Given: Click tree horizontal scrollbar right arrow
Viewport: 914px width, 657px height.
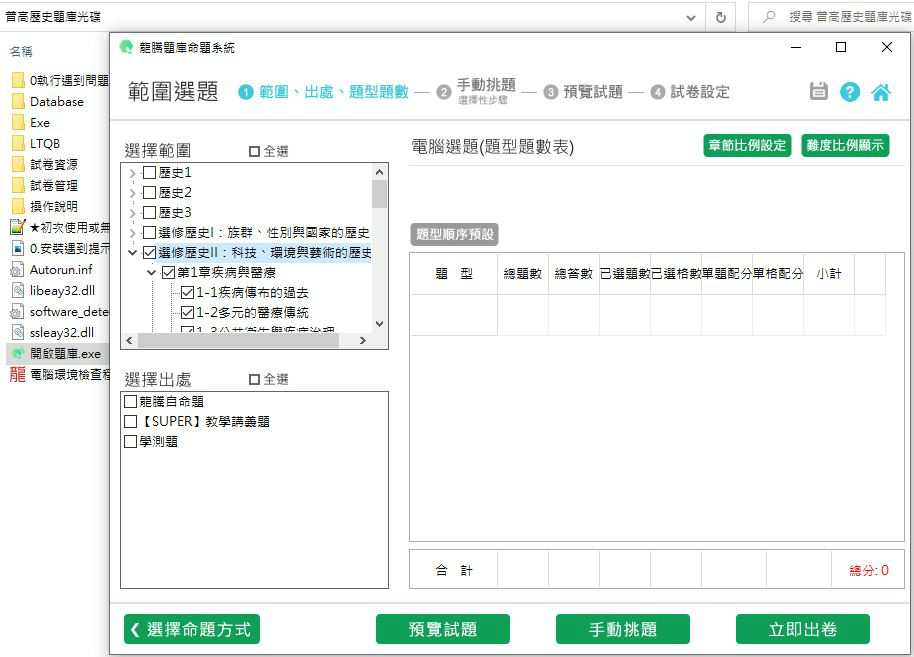Looking at the screenshot, I should 363,340.
